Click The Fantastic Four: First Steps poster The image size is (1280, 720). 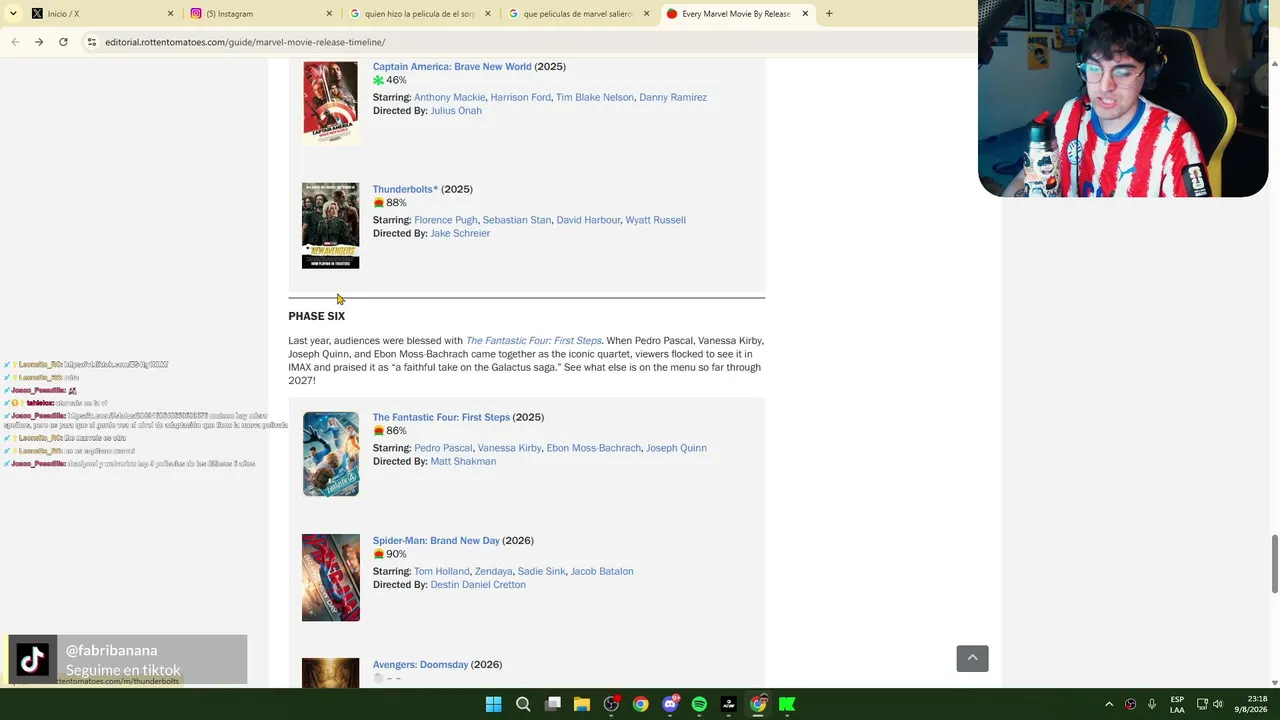[330, 454]
